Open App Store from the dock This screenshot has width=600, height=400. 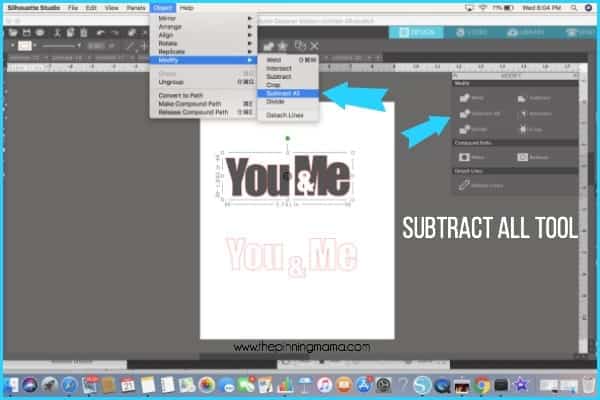364,385
